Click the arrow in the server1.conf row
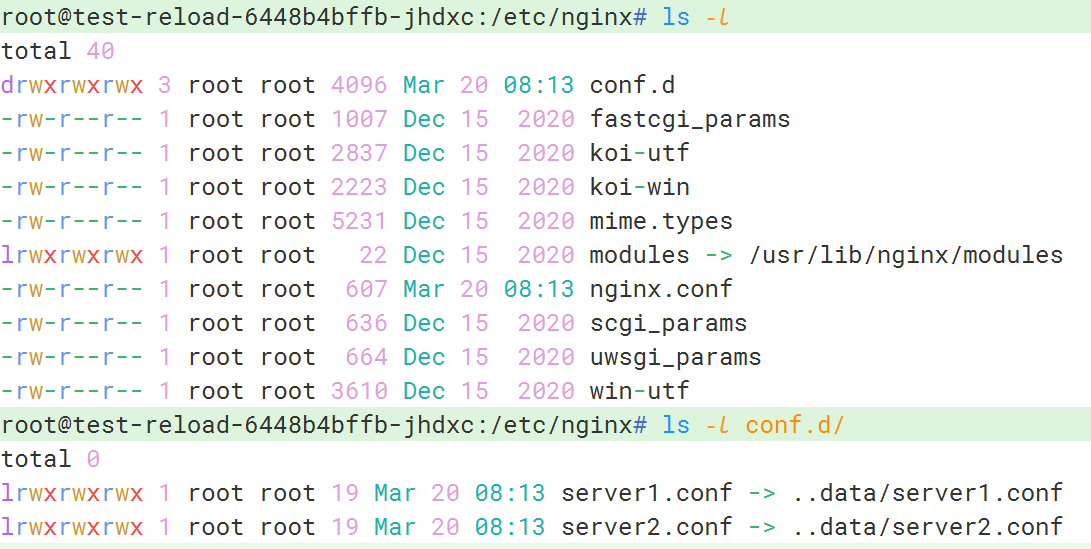1091x549 pixels. click(x=762, y=493)
